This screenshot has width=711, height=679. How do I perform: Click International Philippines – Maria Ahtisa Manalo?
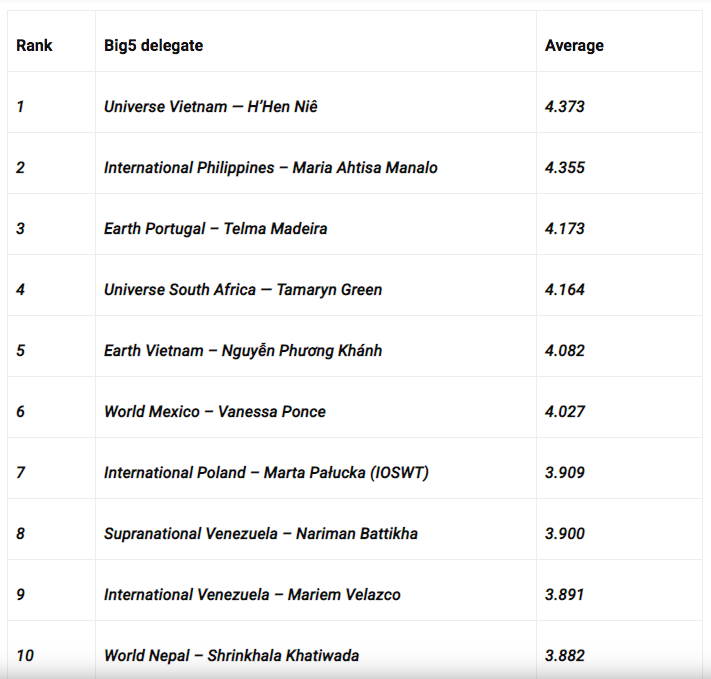click(270, 167)
